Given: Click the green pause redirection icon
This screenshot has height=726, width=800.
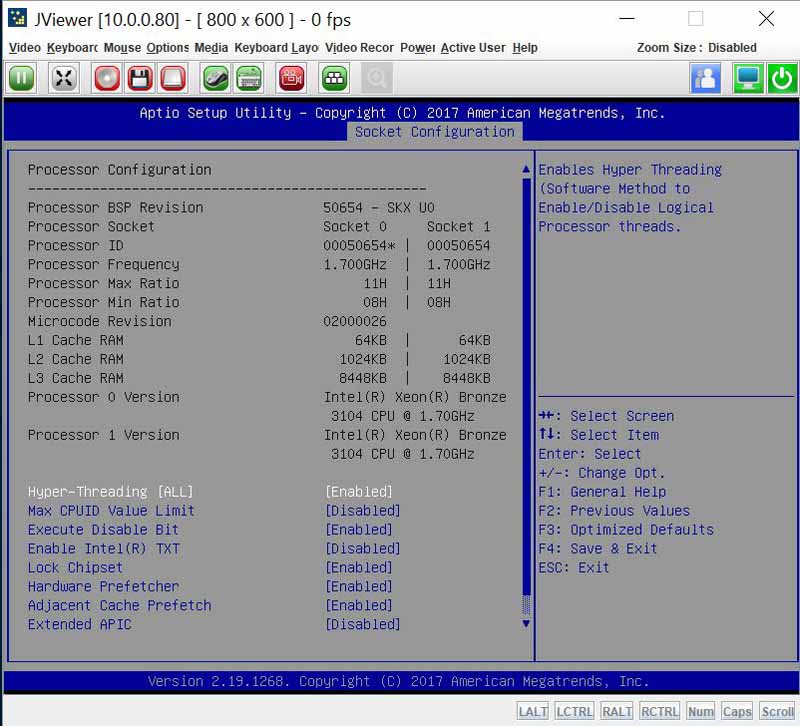Looking at the screenshot, I should tap(22, 78).
